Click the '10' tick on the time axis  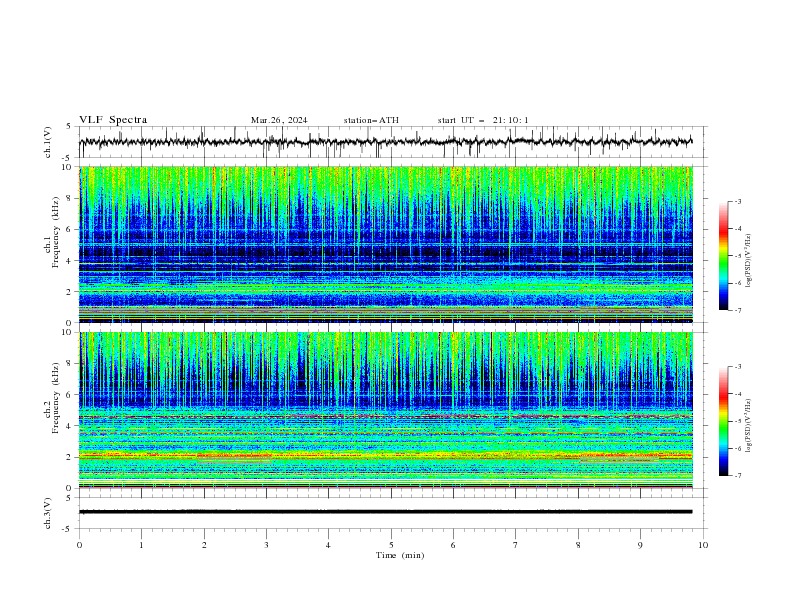coord(703,545)
